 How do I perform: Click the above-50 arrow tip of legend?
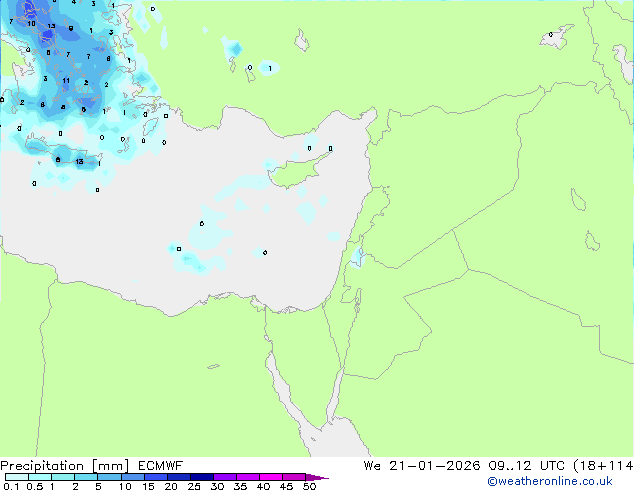tap(317, 477)
